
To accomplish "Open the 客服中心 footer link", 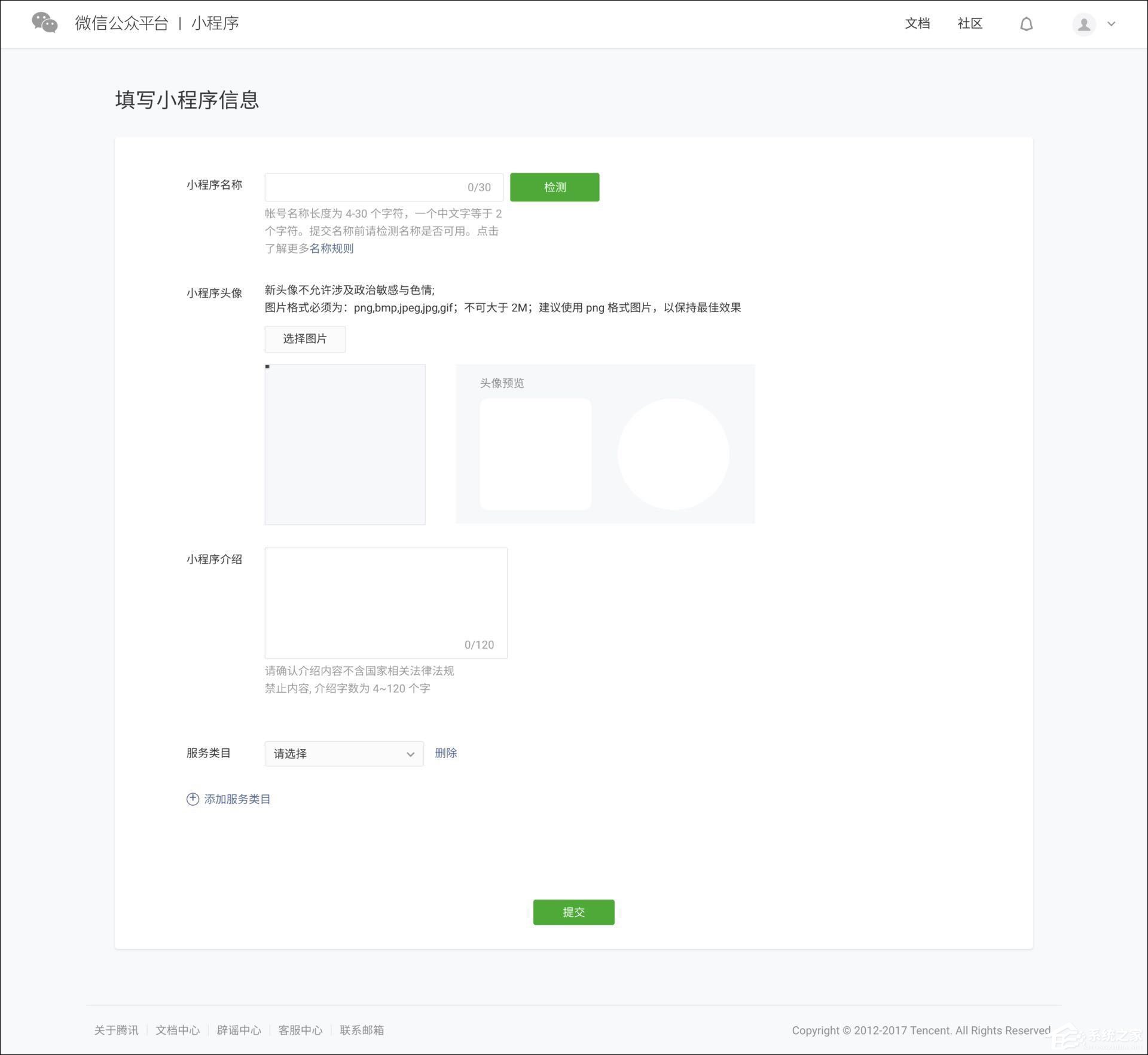I will coord(300,1030).
